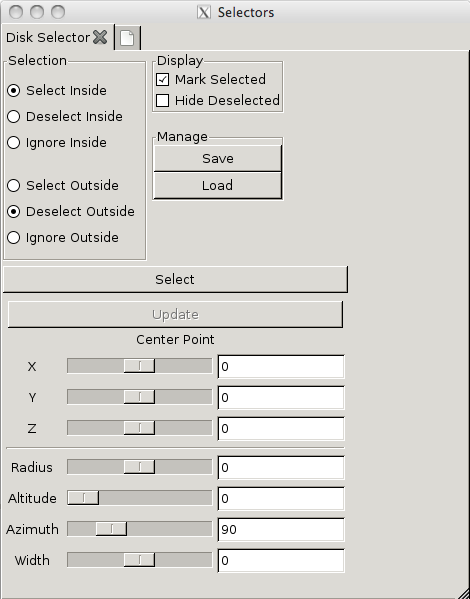Click the Altitude label text

point(32,499)
